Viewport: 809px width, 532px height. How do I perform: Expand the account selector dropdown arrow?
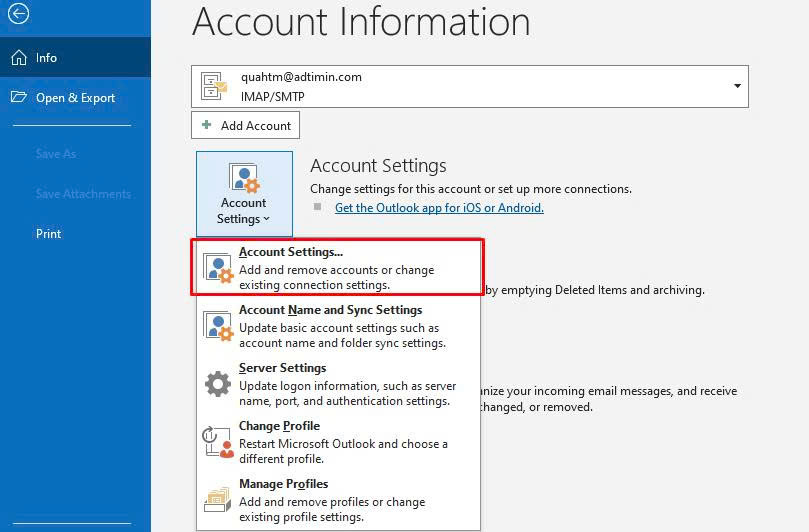point(737,86)
